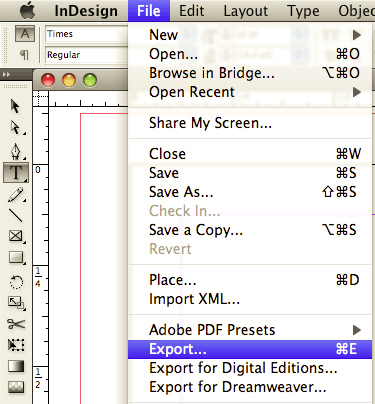Select the Gradient Swatch tool

point(16,366)
